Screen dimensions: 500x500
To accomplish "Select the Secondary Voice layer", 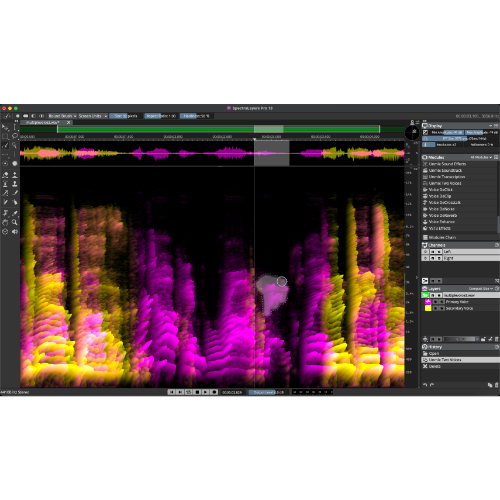I will (x=459, y=308).
